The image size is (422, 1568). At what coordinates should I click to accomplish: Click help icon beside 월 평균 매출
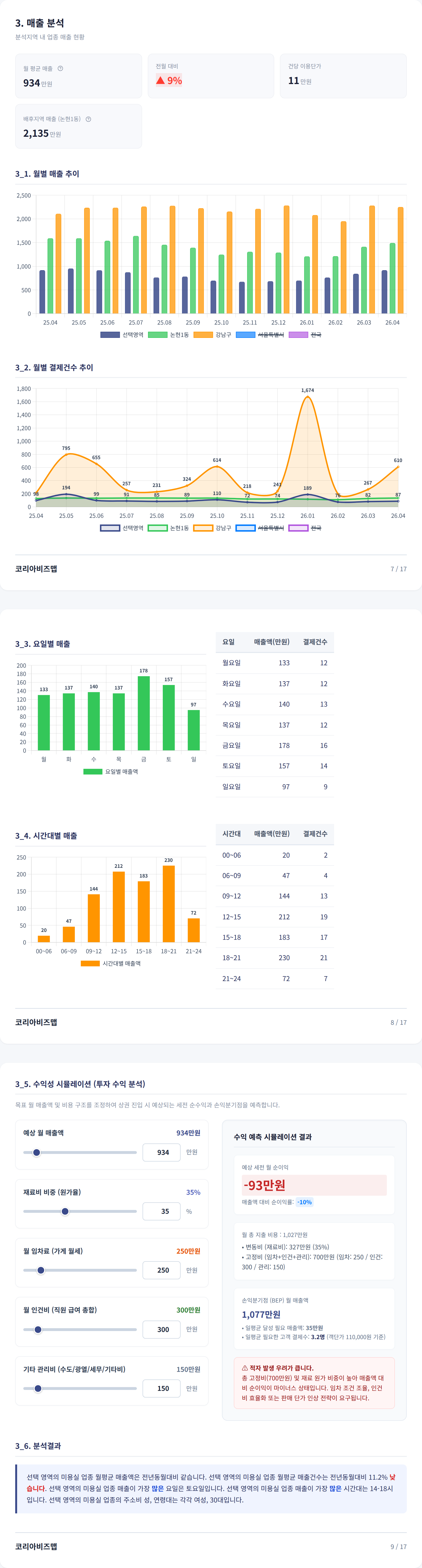click(60, 68)
